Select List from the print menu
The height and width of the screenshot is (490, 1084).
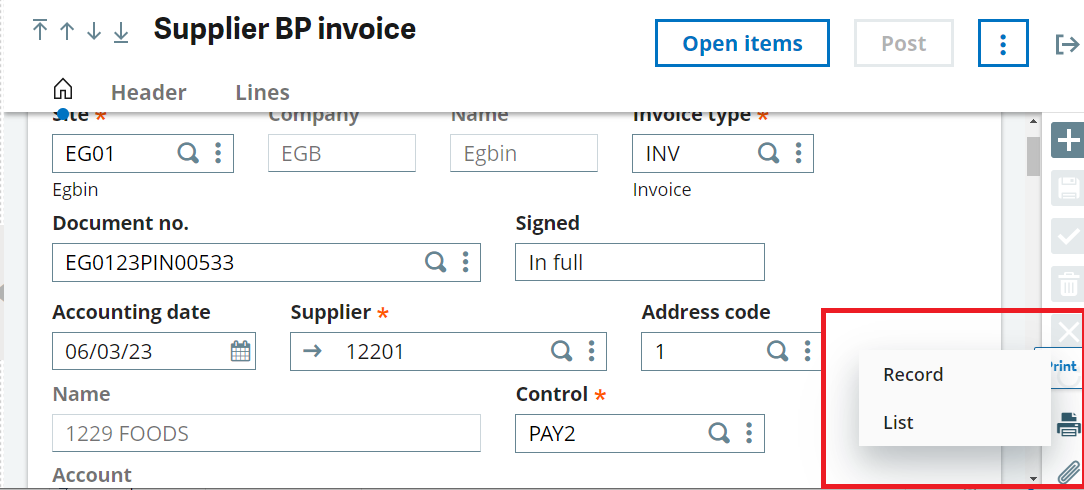[x=898, y=423]
